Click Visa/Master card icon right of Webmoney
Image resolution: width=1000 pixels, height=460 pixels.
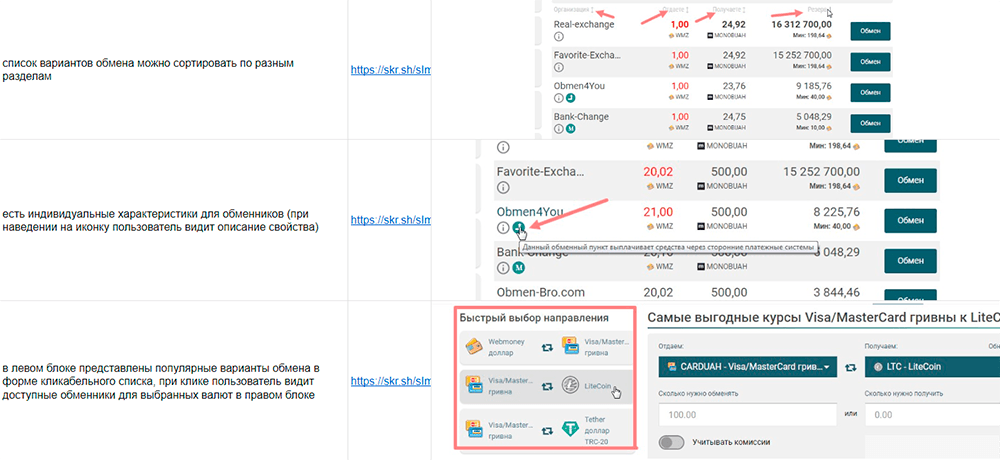[x=570, y=346]
